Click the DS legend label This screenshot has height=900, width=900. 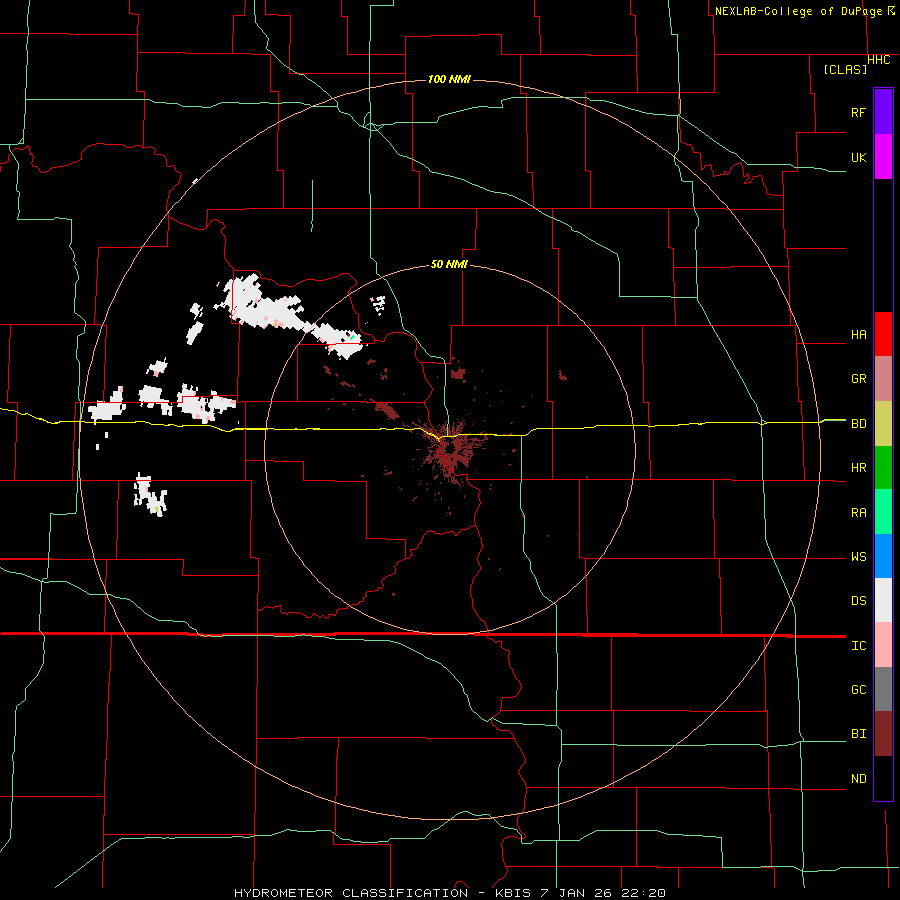[x=858, y=601]
